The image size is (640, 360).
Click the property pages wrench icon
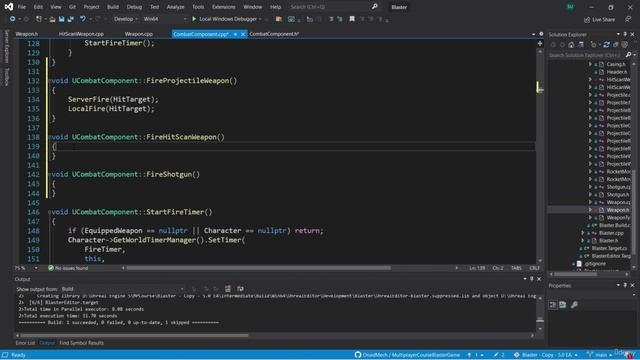point(574,304)
